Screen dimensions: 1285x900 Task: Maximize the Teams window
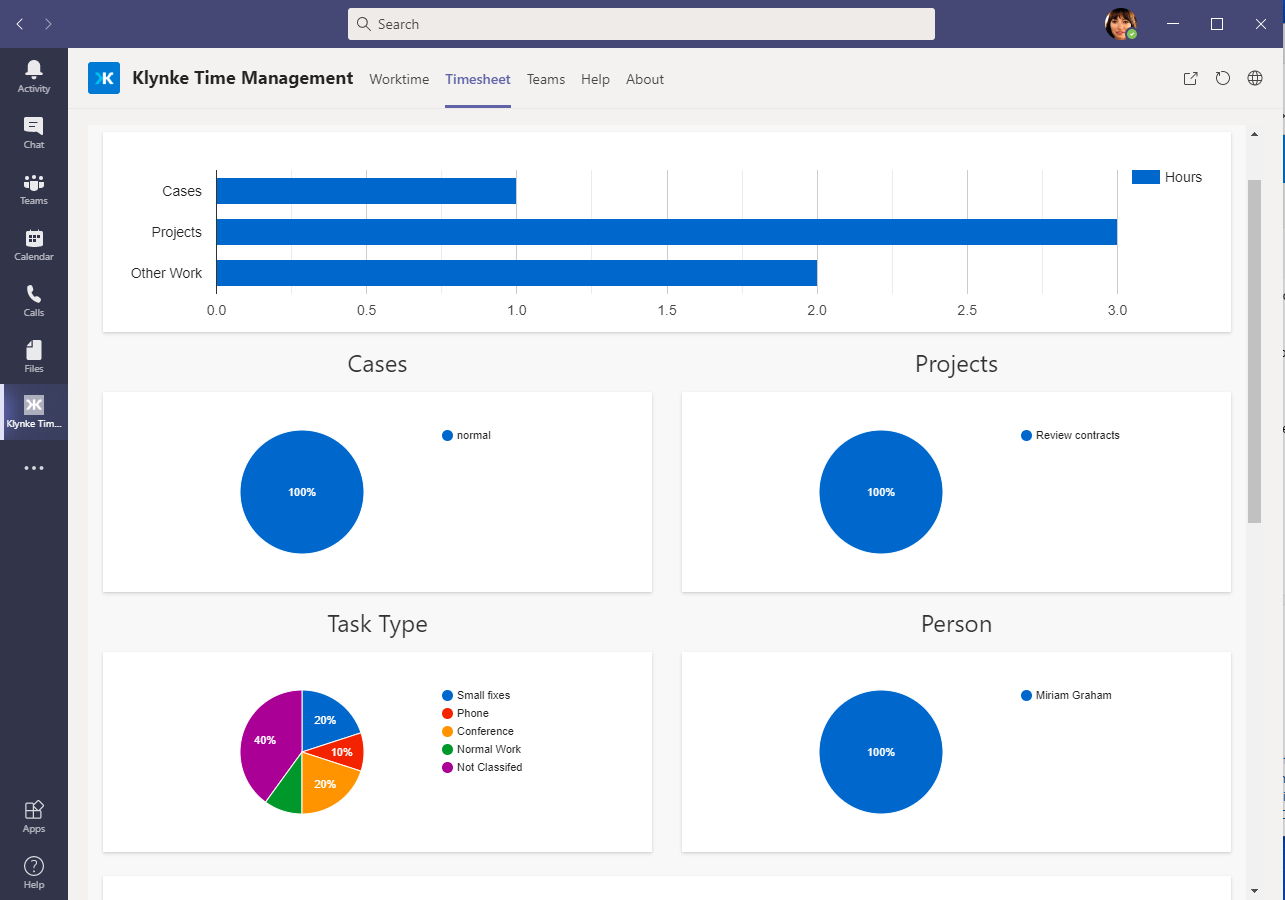click(x=1217, y=24)
